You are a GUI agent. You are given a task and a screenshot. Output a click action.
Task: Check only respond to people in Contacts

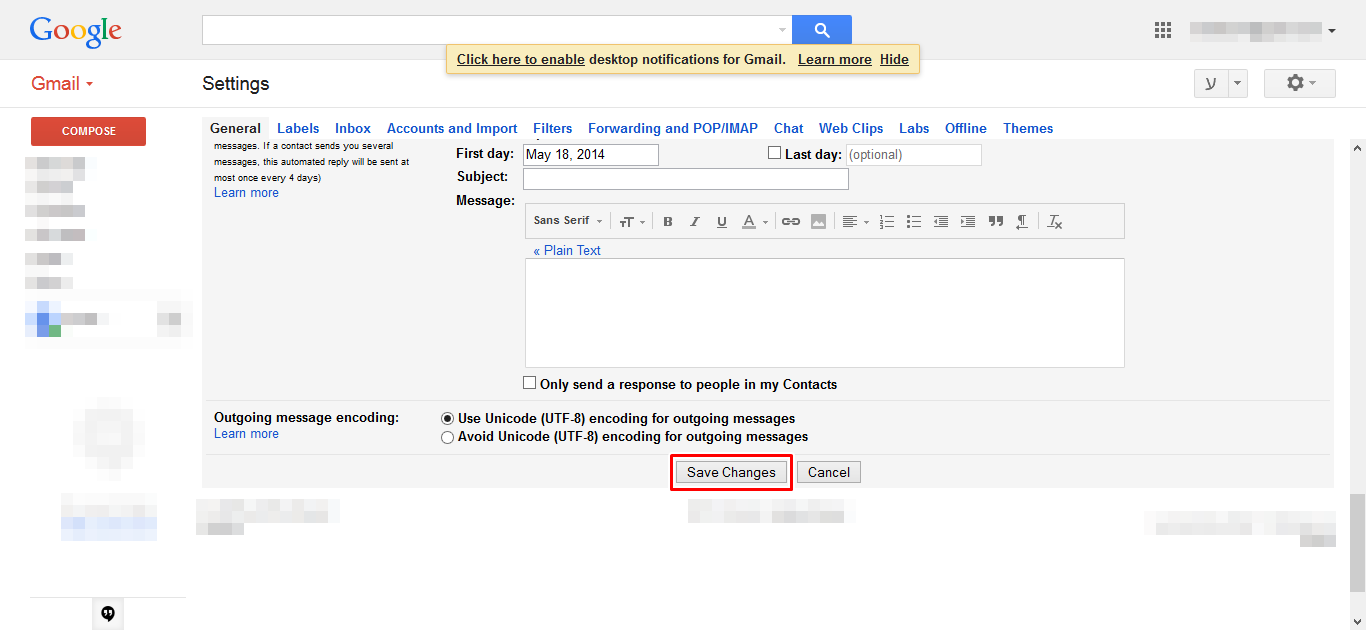click(530, 383)
